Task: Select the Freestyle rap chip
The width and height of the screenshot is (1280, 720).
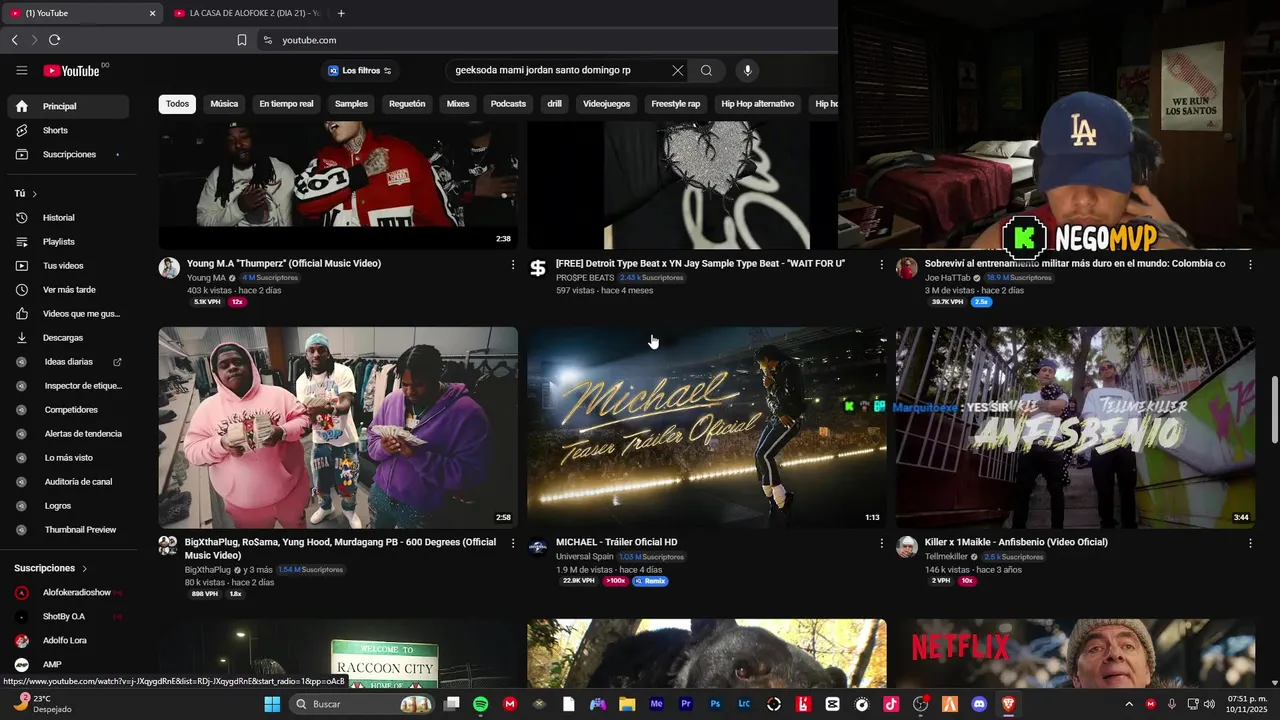Action: pyautogui.click(x=676, y=104)
